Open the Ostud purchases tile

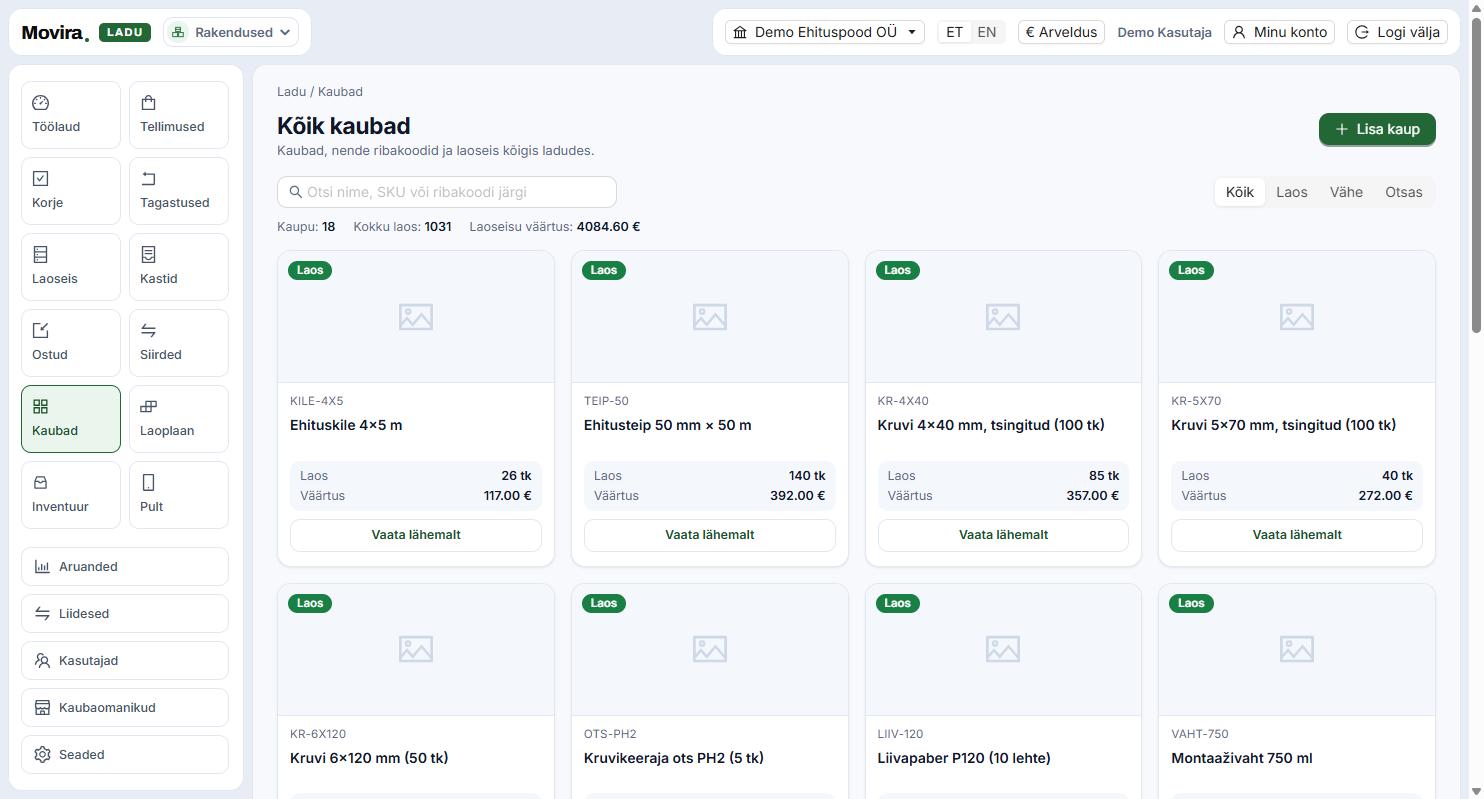71,343
